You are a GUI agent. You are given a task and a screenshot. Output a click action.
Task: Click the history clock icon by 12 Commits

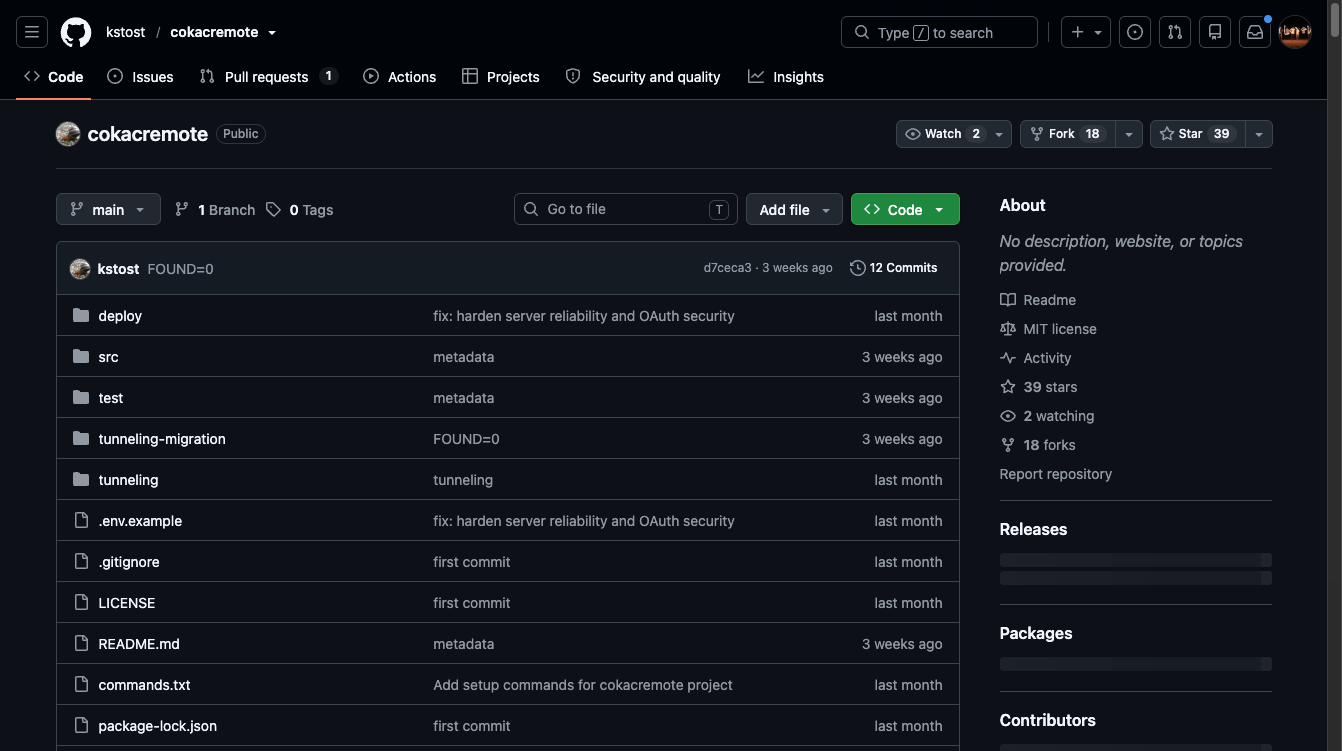point(857,268)
